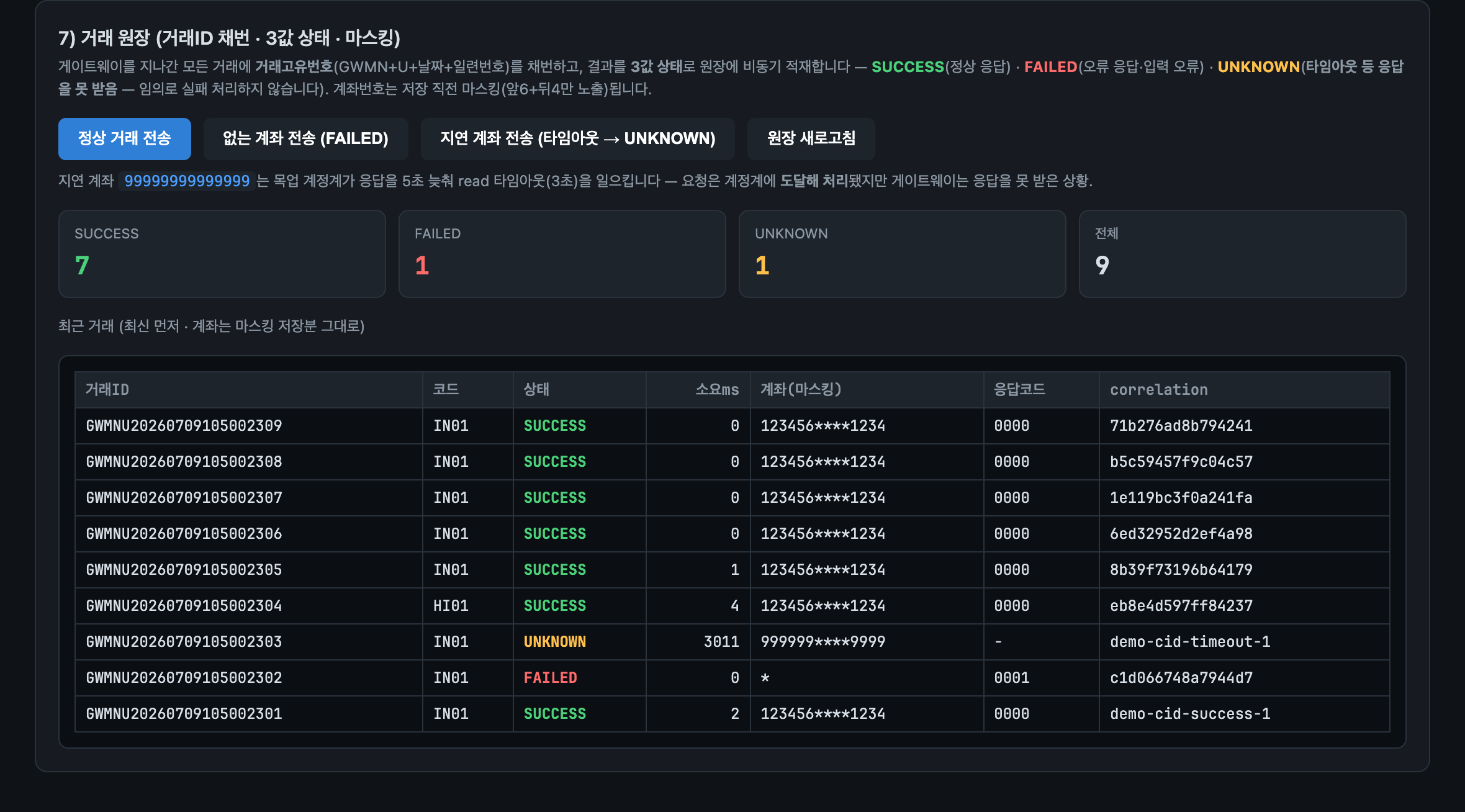
Task: Click SUCCESS status in row ending 2301
Action: 555,714
